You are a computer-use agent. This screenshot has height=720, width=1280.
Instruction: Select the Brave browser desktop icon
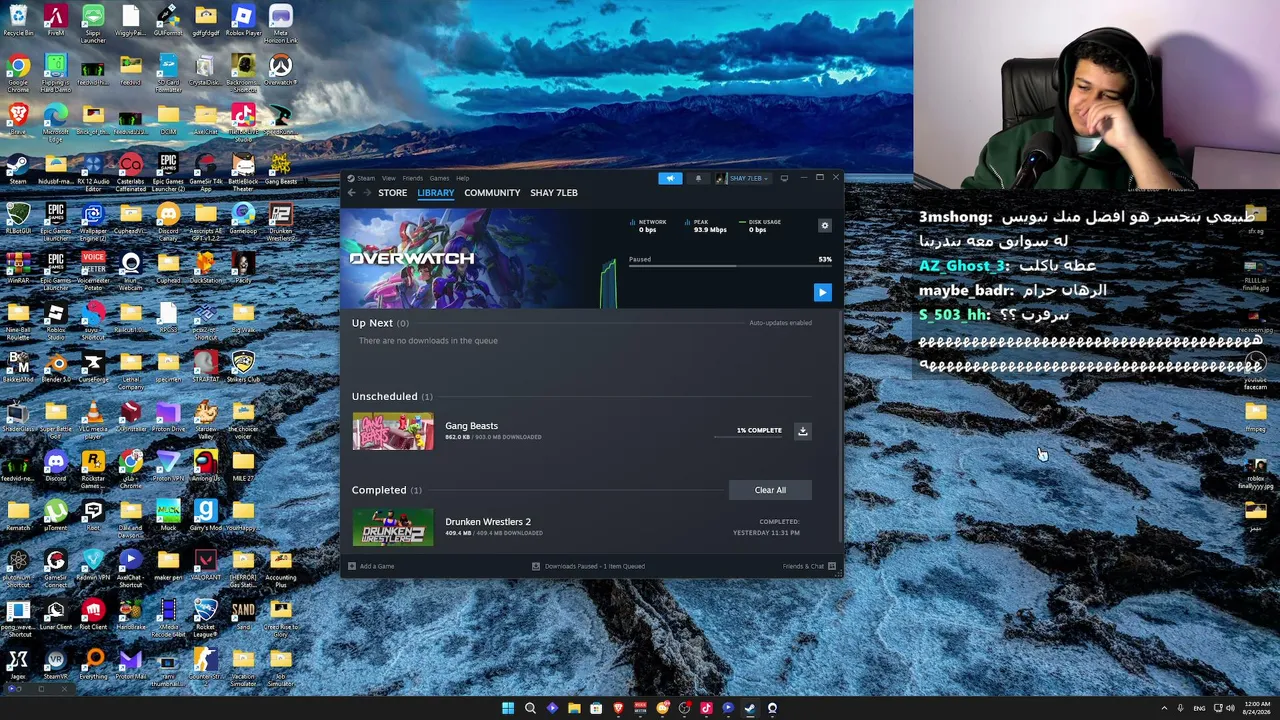coord(18,119)
